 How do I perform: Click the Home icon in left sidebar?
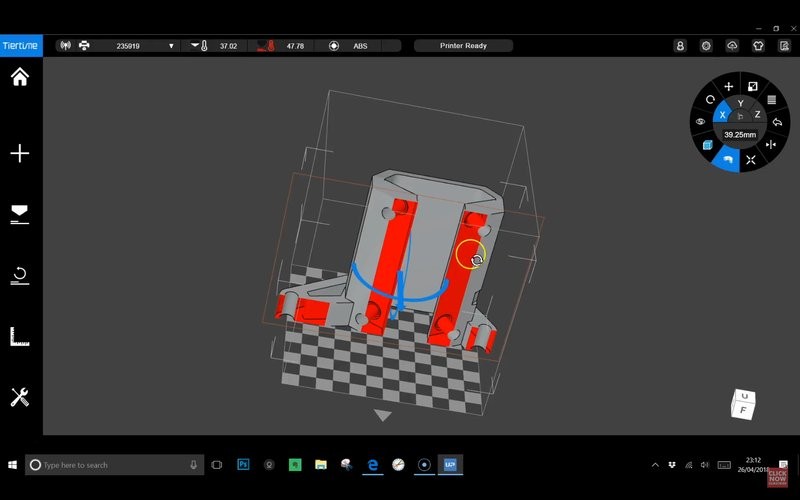pos(19,78)
